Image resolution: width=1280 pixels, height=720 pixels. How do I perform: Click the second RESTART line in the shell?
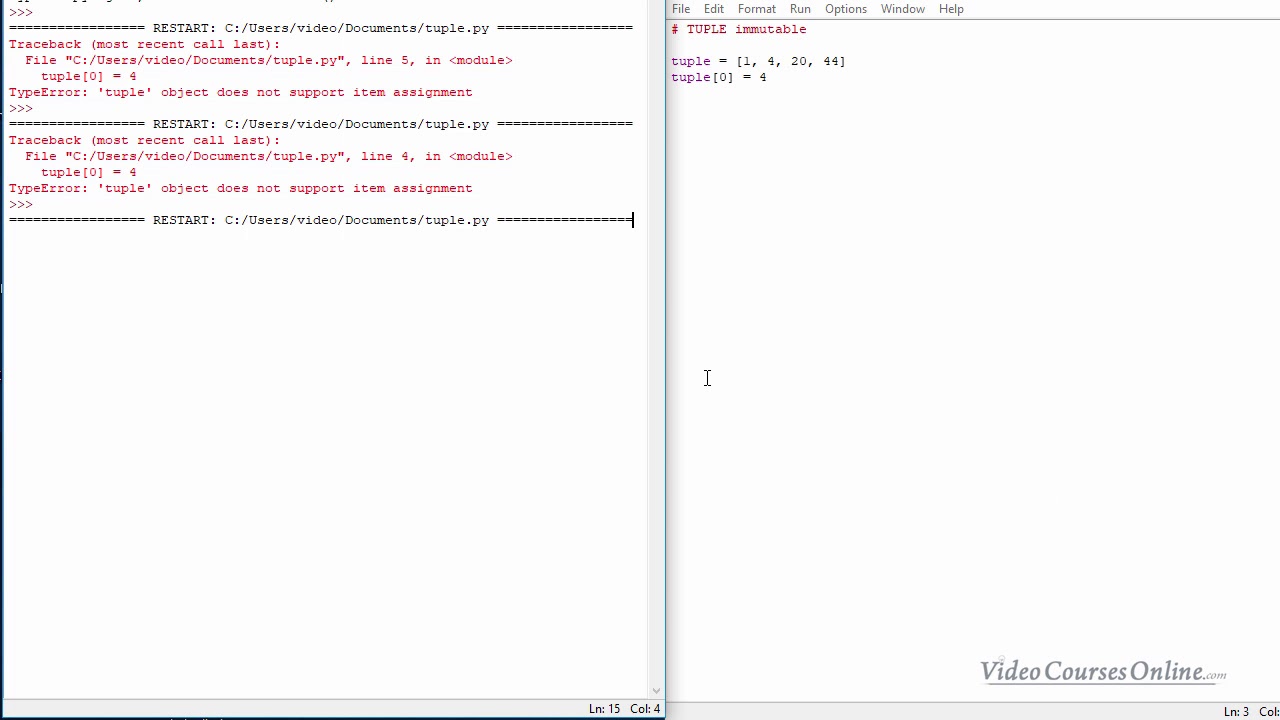pyautogui.click(x=321, y=124)
